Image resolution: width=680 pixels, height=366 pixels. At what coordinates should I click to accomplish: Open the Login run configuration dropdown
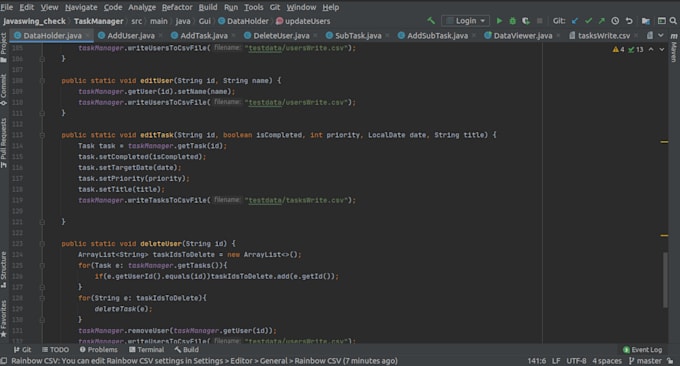click(465, 21)
